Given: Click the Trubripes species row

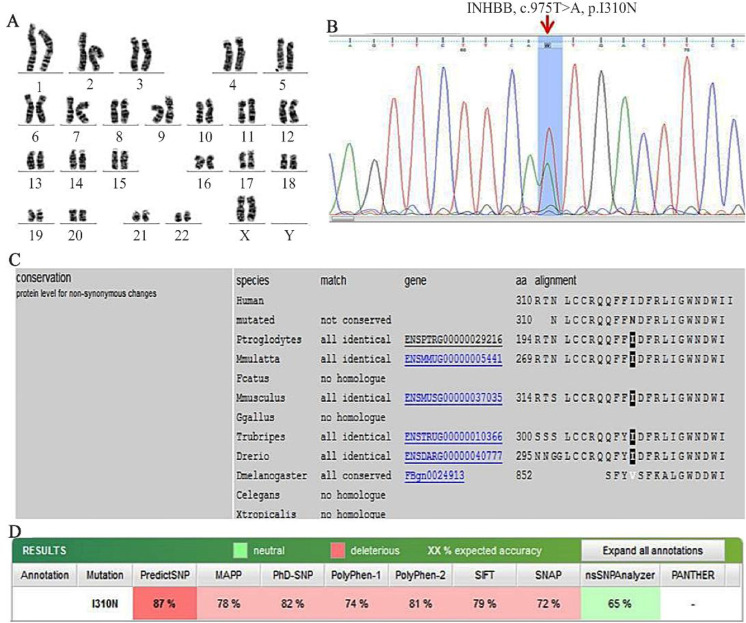Looking at the screenshot, I should click(481, 436).
